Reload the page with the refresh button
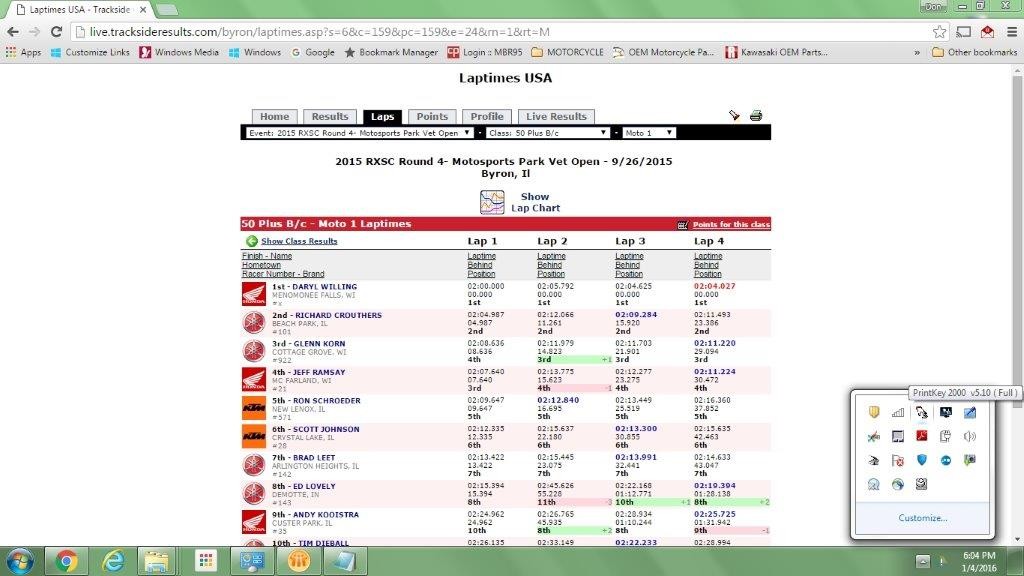 57,31
